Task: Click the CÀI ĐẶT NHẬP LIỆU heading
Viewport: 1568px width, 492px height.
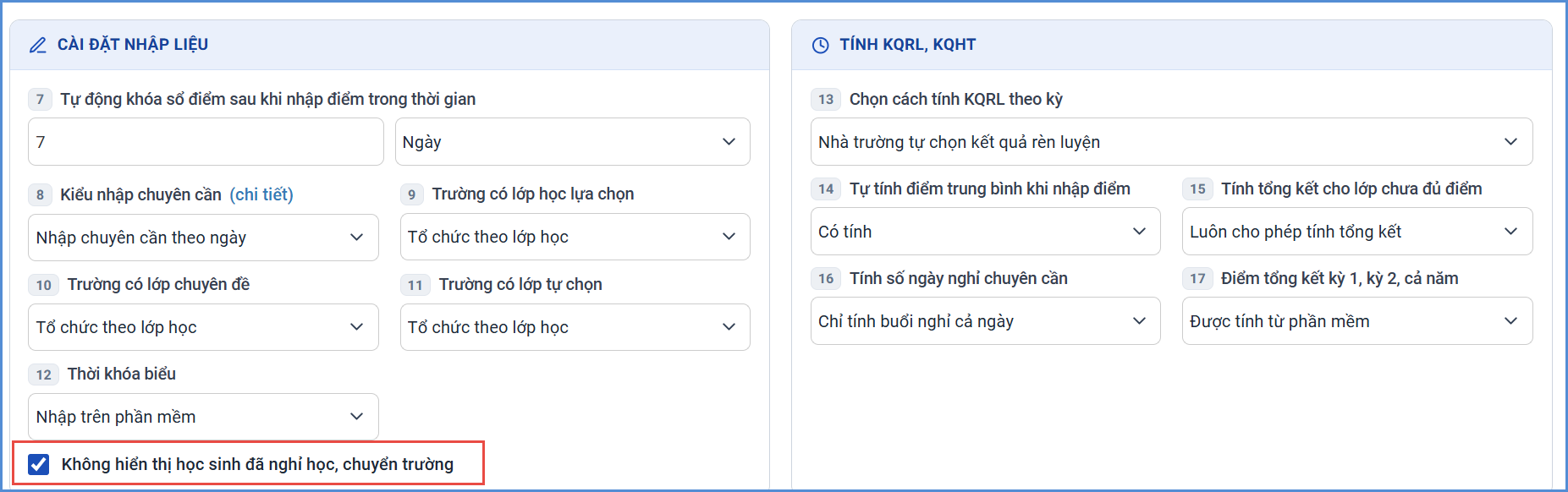Action: [x=133, y=44]
